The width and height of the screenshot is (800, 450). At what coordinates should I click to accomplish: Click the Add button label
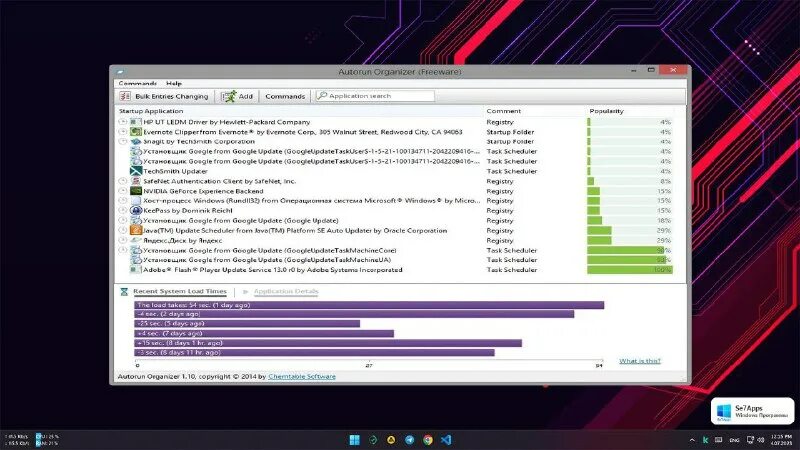click(245, 96)
